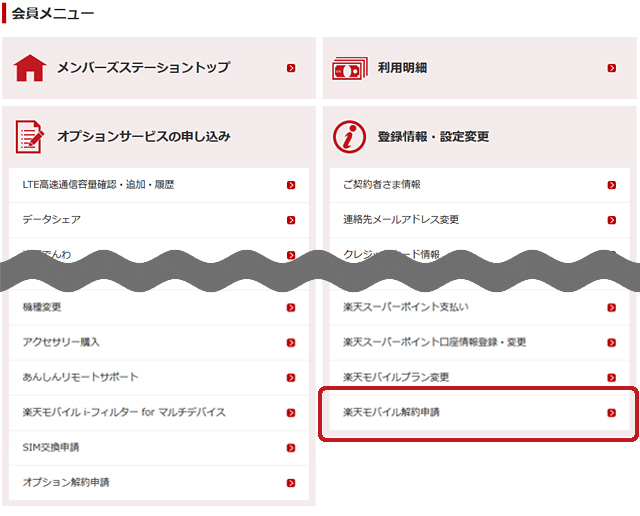Open 楽天スーパーポイント口座情報登録・変更 entry
This screenshot has height=516, width=640.
pos(480,343)
